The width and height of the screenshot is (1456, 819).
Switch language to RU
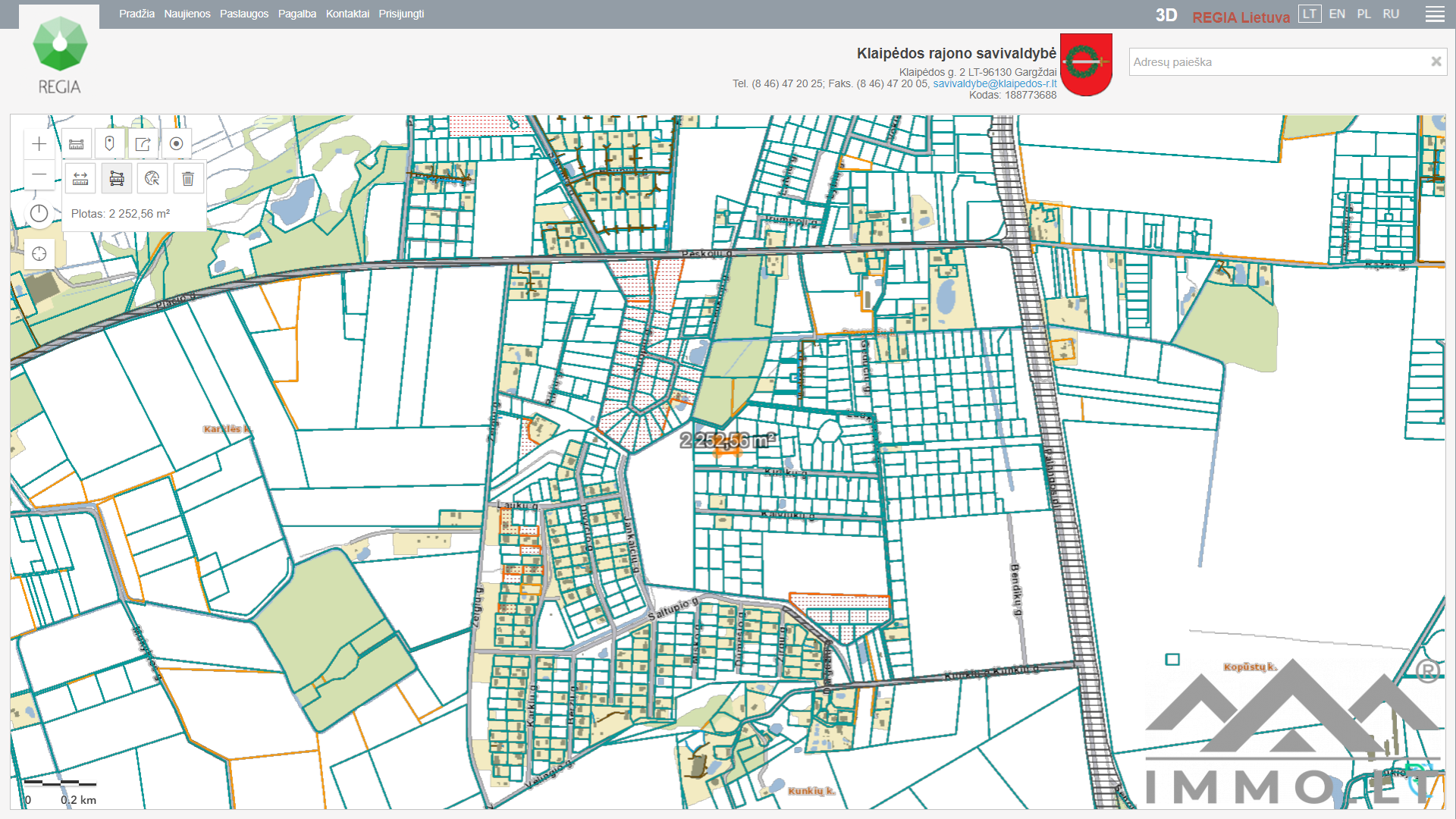click(x=1391, y=14)
